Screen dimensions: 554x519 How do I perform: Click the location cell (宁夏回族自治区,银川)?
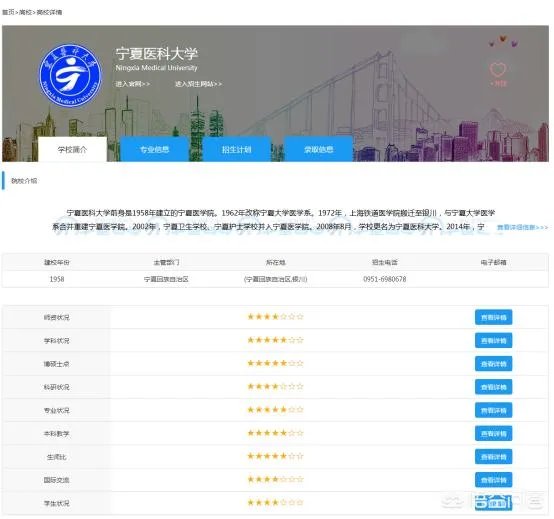click(275, 279)
